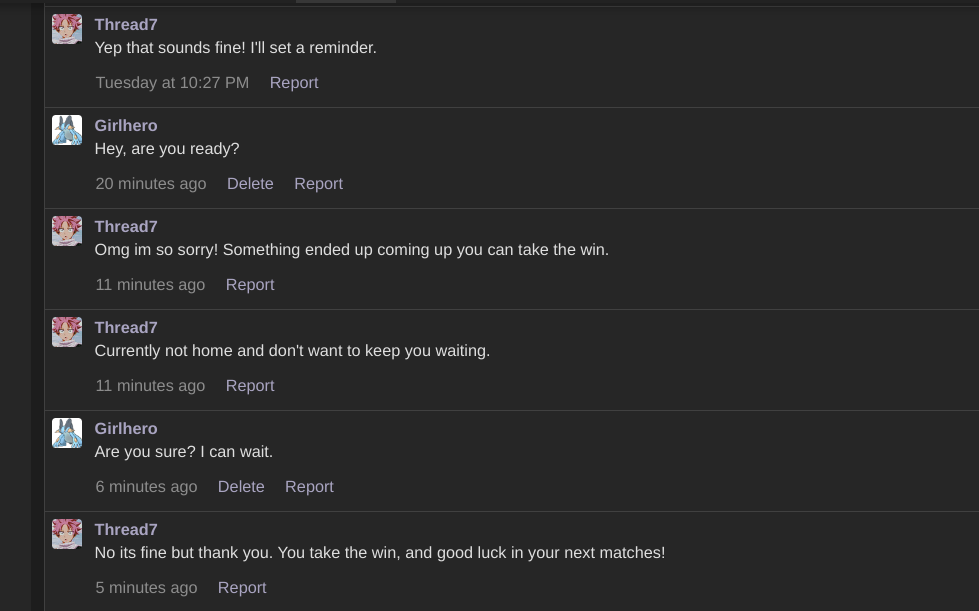Click the "Tuesday at 10:27 PM" timestamp

tap(172, 83)
